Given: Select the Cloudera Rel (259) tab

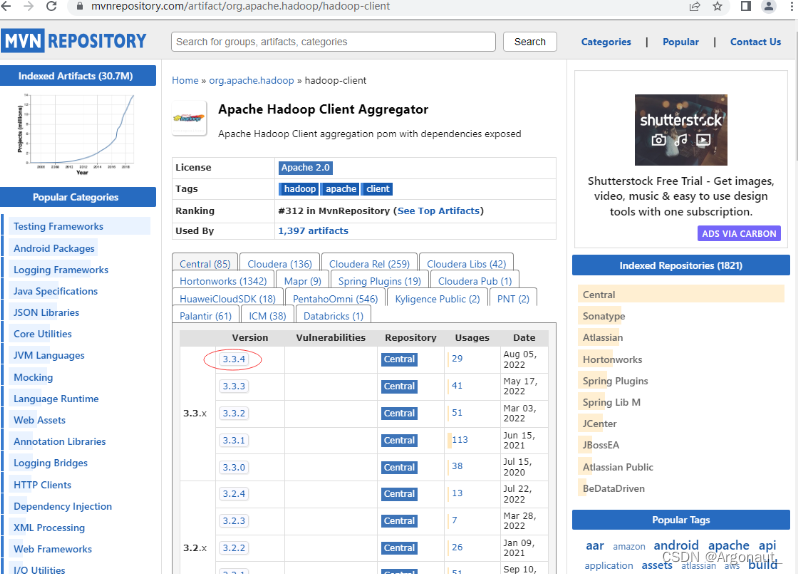Looking at the screenshot, I should click(369, 264).
